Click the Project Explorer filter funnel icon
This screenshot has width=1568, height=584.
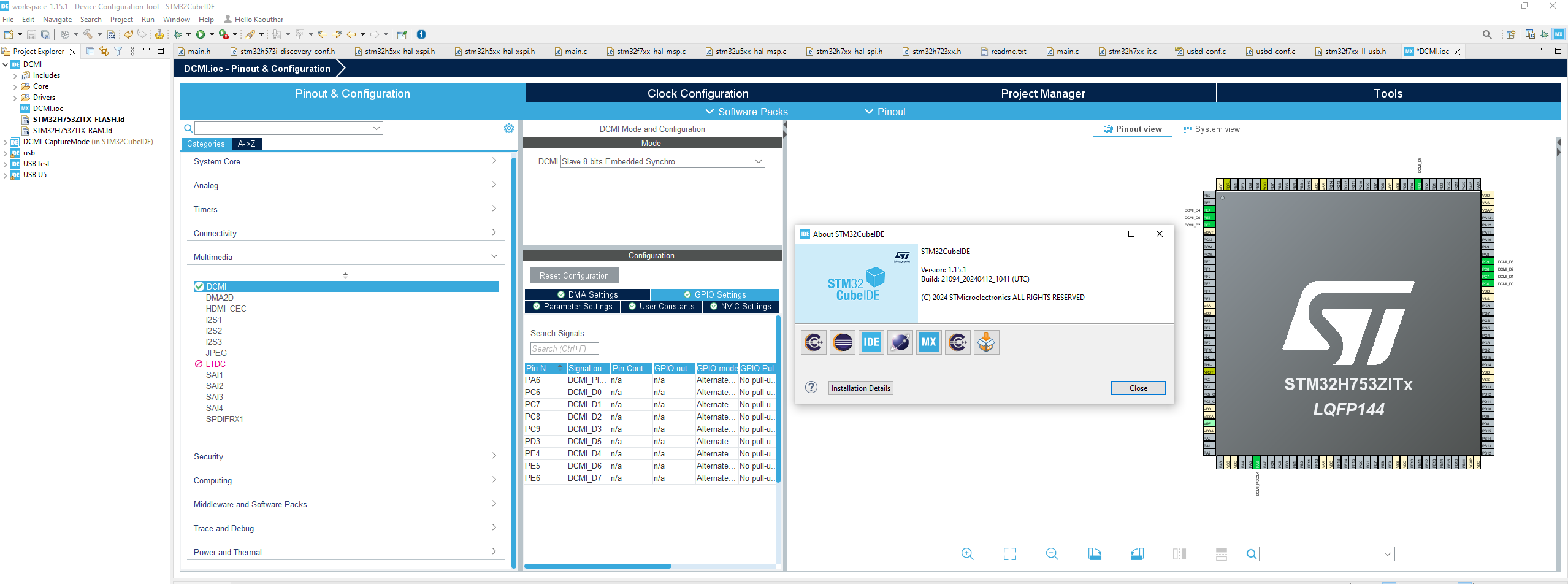tap(118, 51)
